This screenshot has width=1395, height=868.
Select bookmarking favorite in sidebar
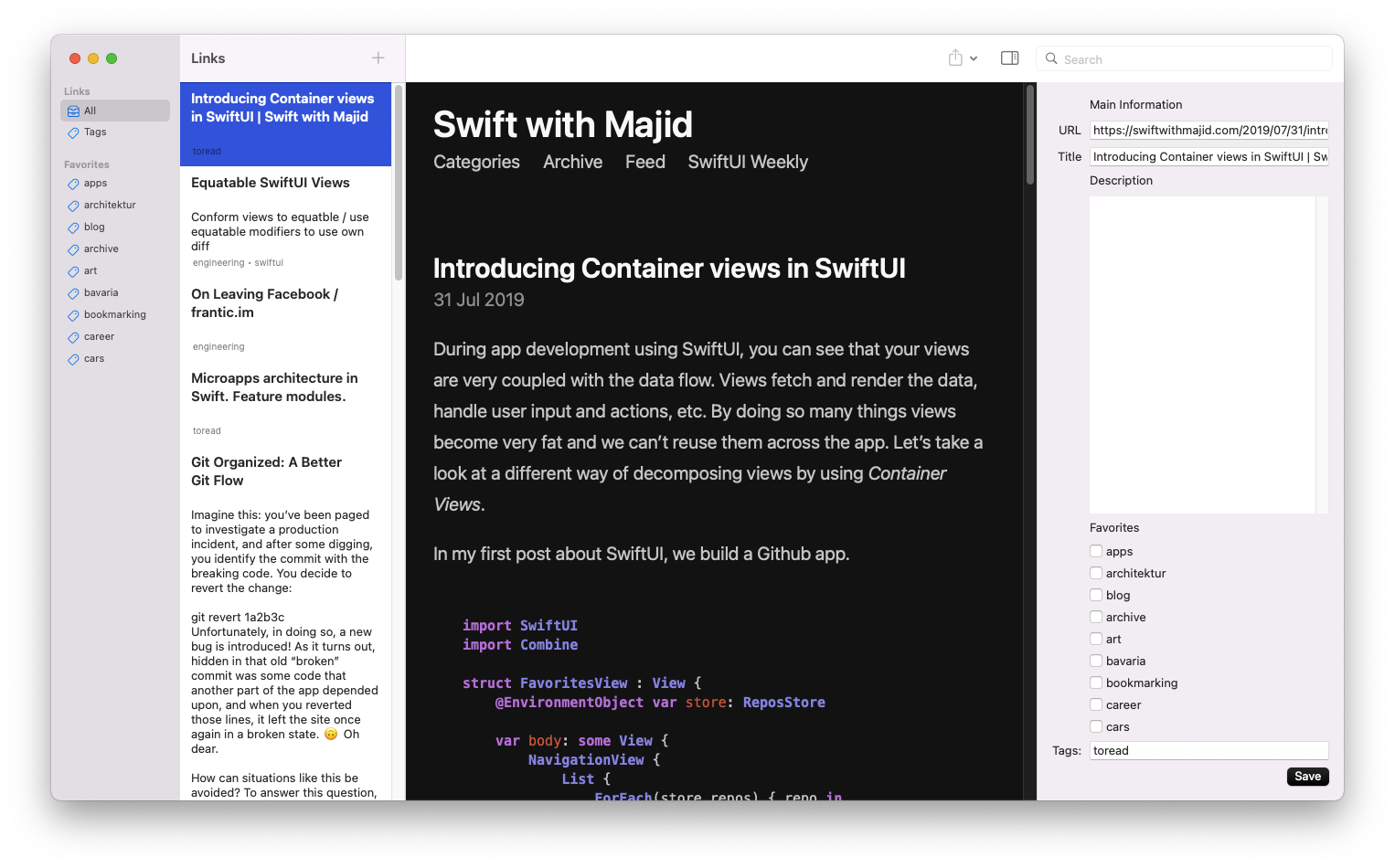tap(115, 315)
